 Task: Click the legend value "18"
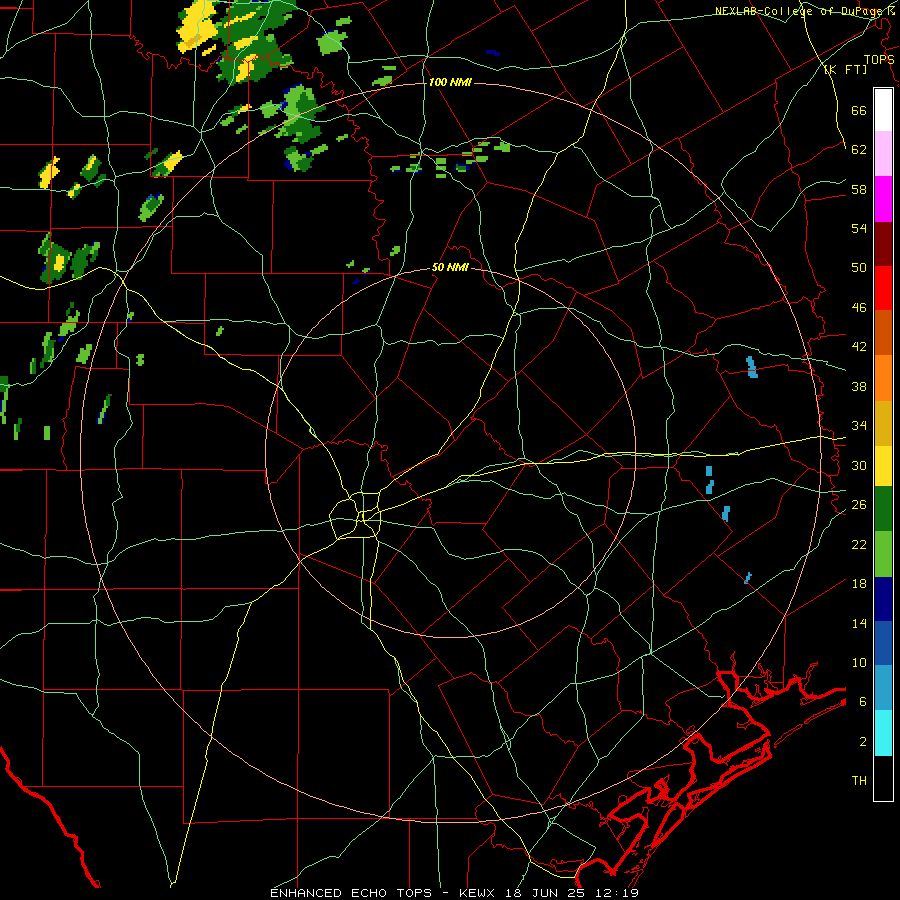pyautogui.click(x=859, y=584)
